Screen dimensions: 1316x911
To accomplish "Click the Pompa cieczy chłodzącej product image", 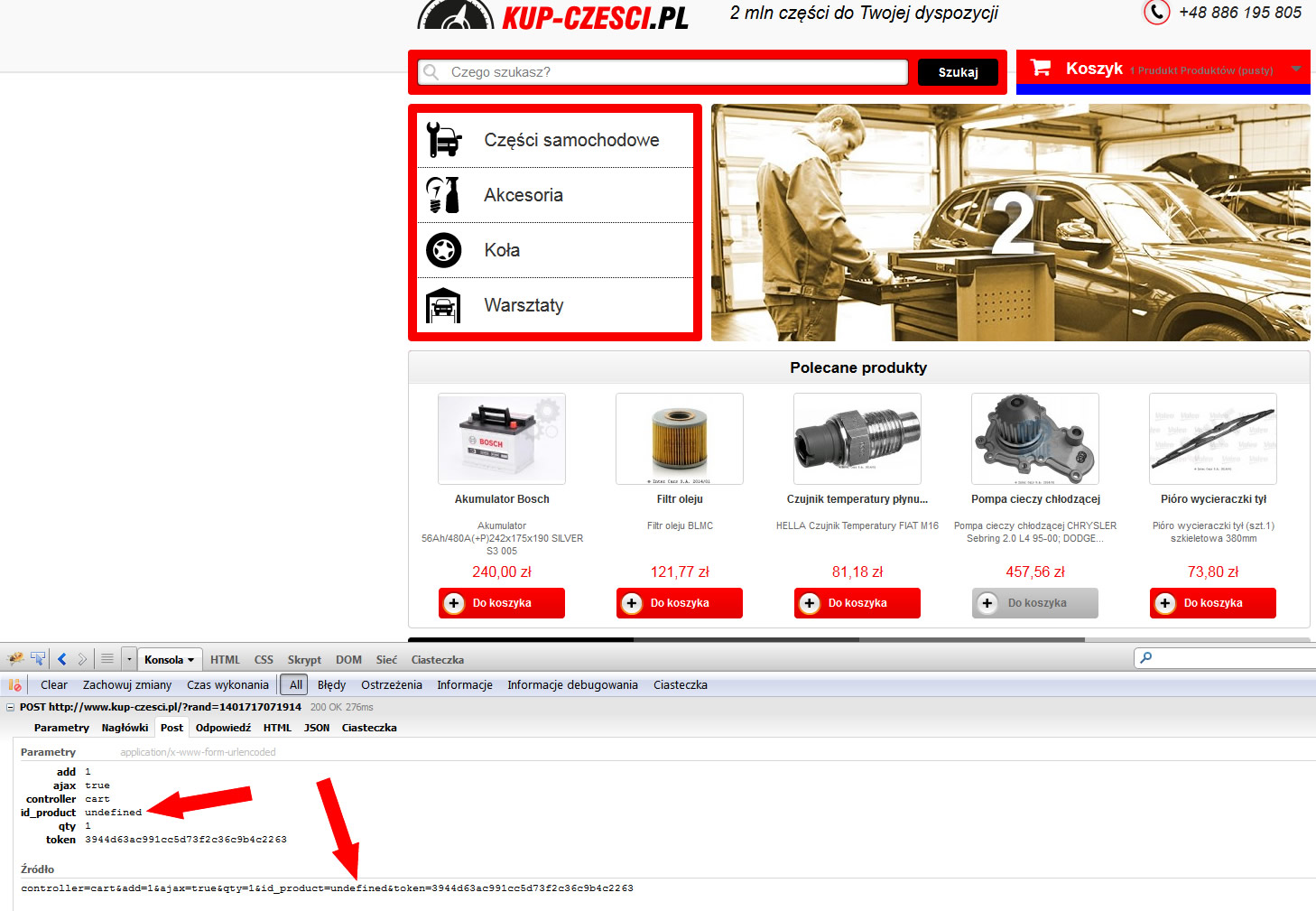I will (x=1035, y=439).
